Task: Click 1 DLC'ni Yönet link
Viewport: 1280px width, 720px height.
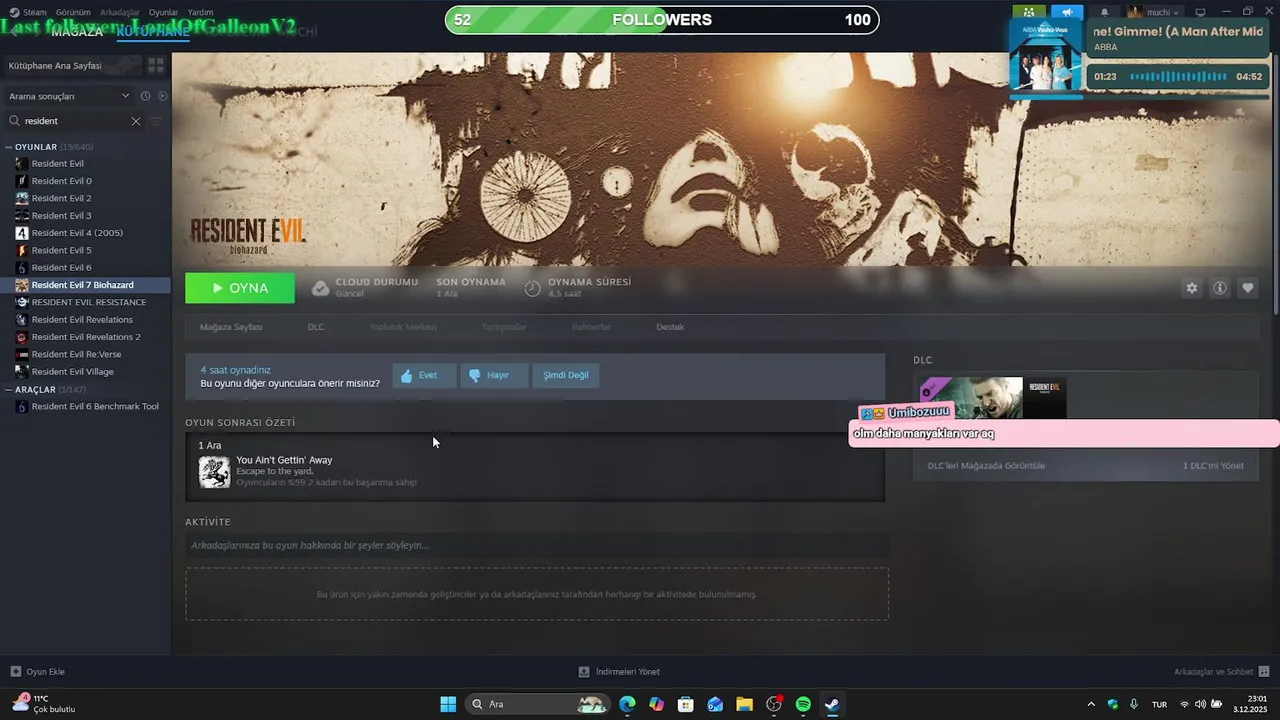Action: point(1213,466)
